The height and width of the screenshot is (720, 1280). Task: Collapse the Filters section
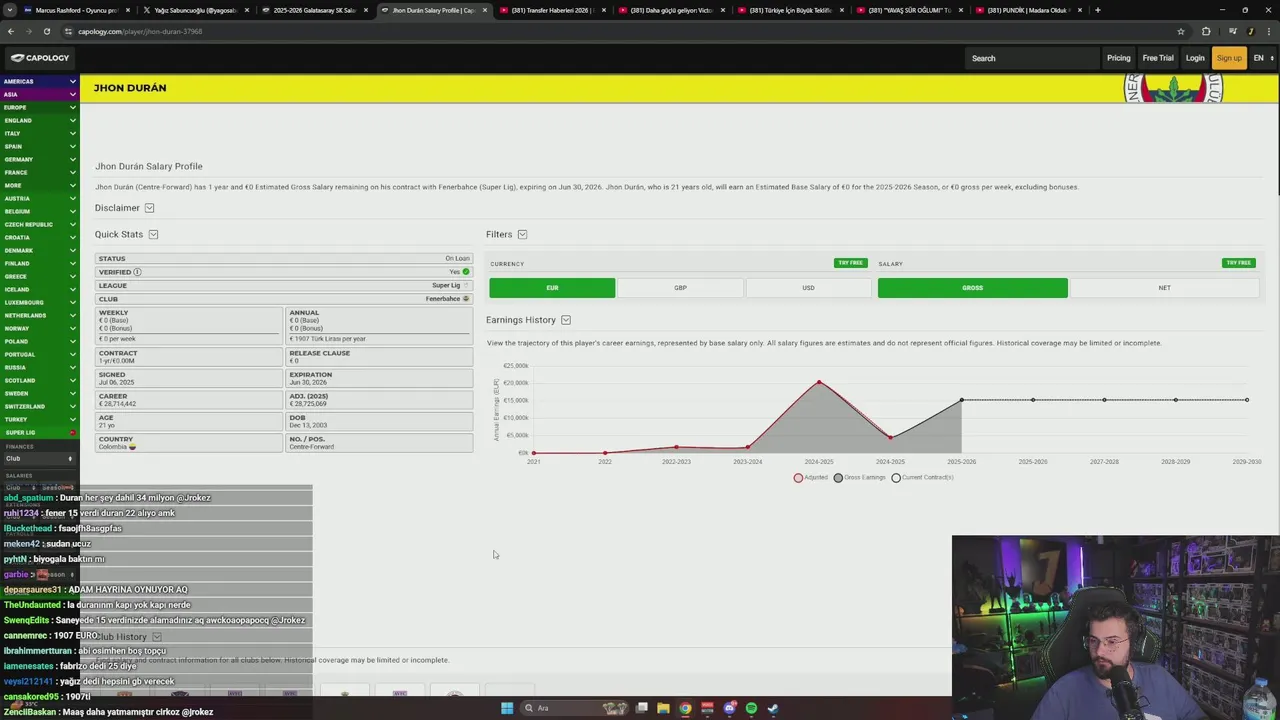[x=522, y=234]
